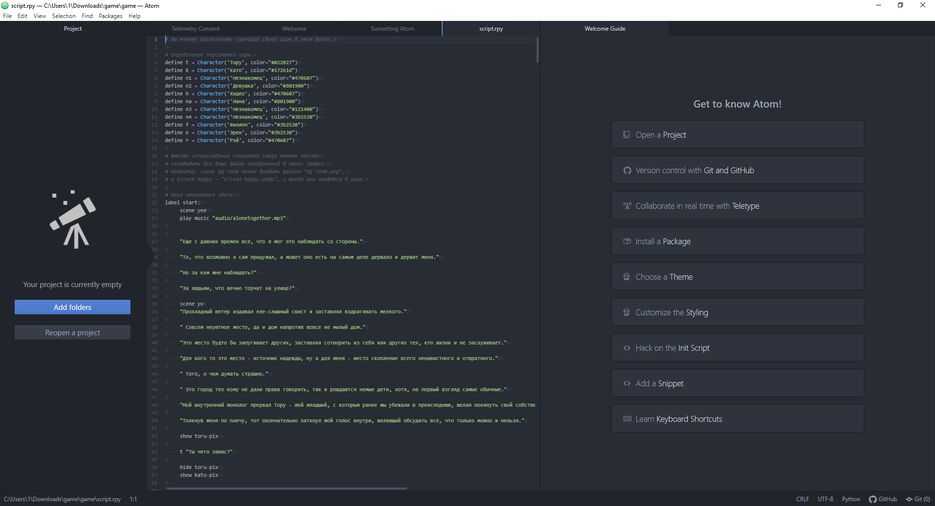Select the Welcome Guide tab

click(x=605, y=29)
